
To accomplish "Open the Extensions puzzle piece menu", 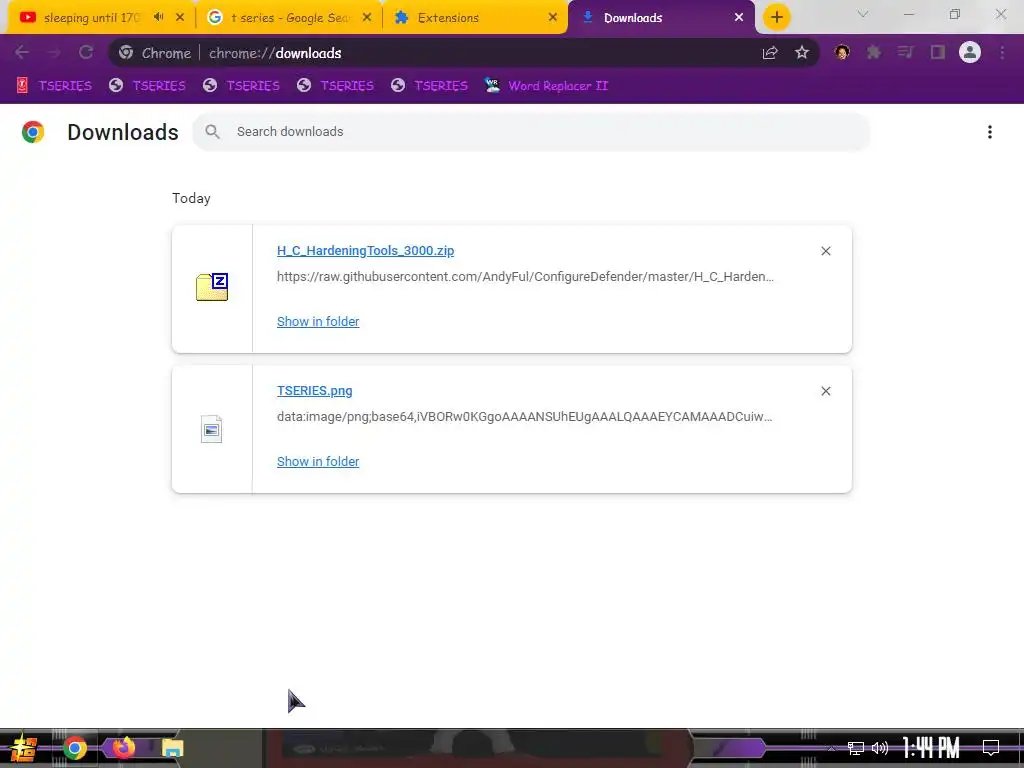I will pos(874,53).
